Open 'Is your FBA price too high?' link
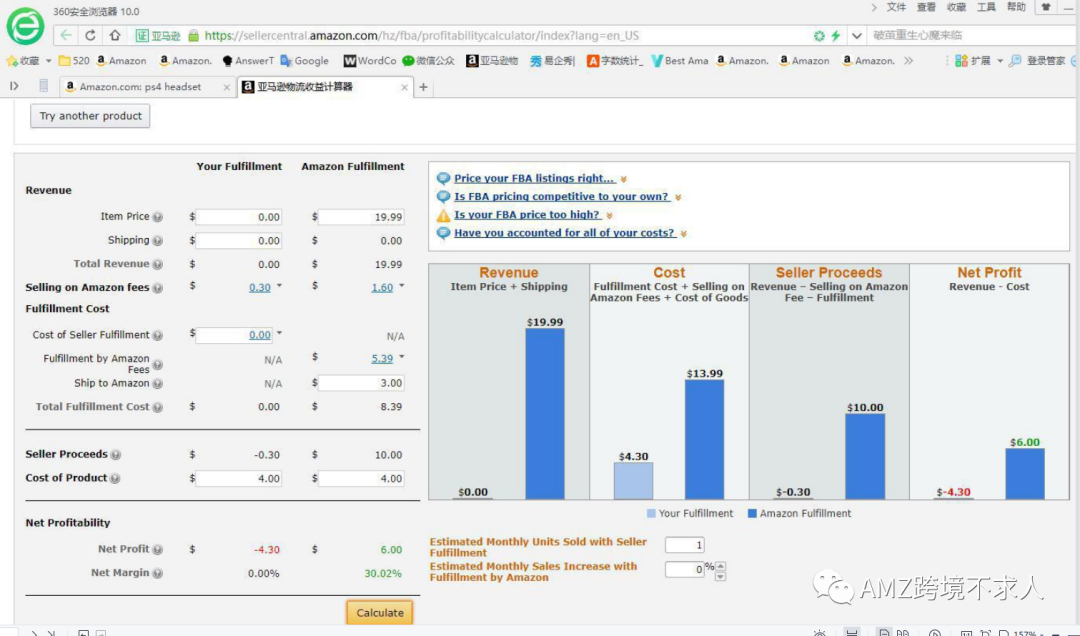 [528, 214]
